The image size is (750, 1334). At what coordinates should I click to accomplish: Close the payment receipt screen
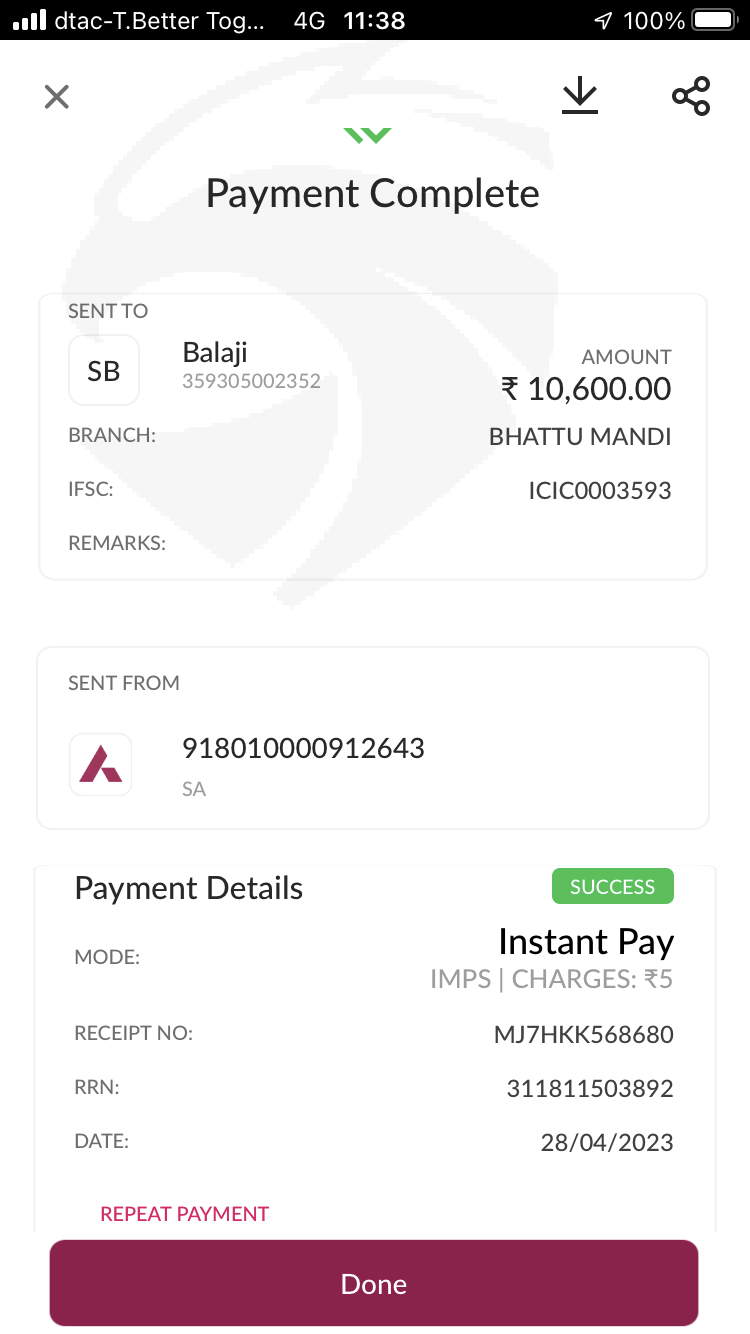tap(57, 97)
